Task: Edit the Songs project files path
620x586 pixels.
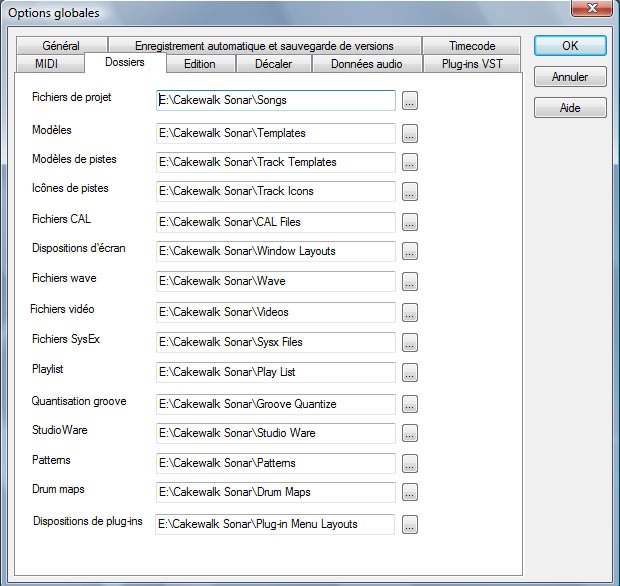Action: tap(276, 100)
